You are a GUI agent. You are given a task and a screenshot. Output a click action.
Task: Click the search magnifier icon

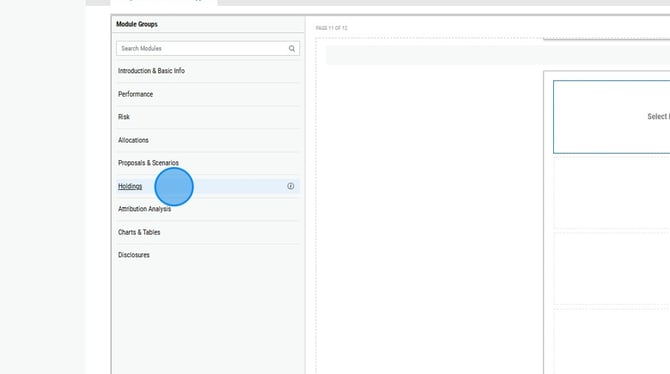[x=292, y=49]
